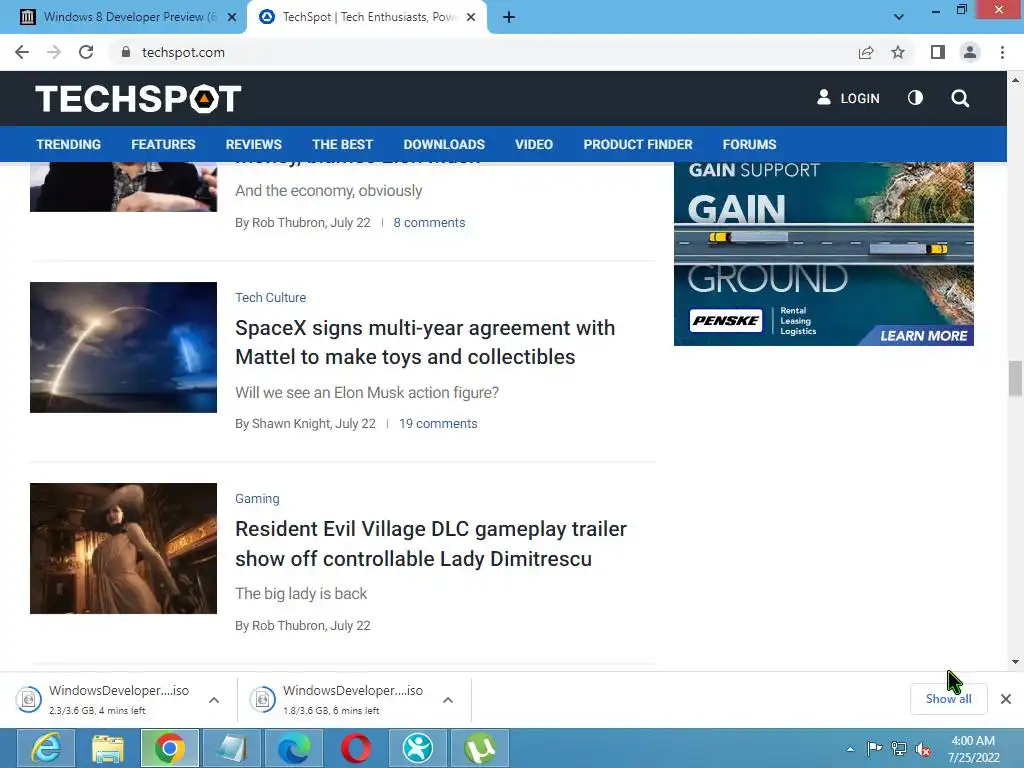Show hidden system tray icons
Viewport: 1024px width, 768px height.
[850, 749]
